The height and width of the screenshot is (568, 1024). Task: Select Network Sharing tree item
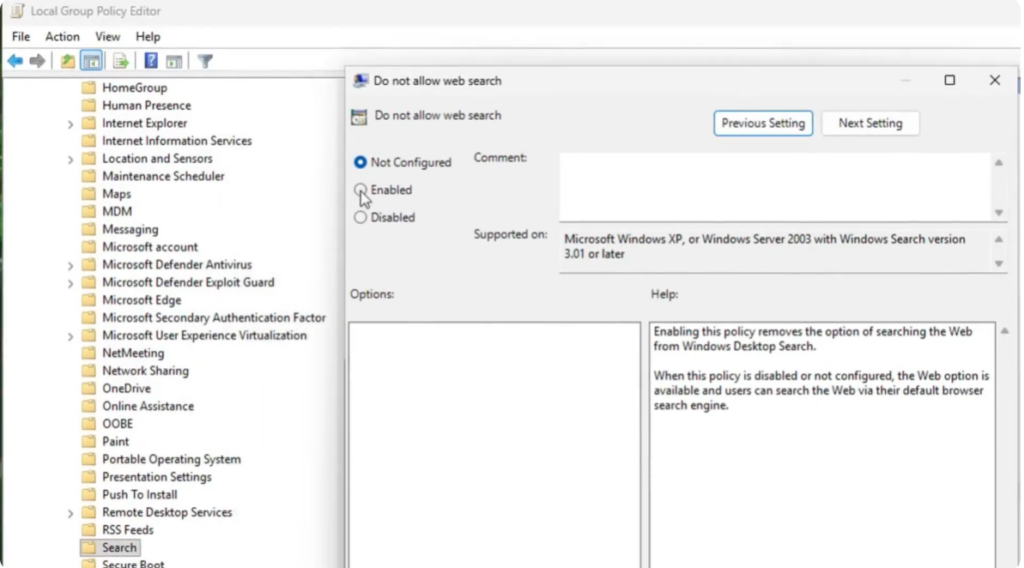[145, 370]
